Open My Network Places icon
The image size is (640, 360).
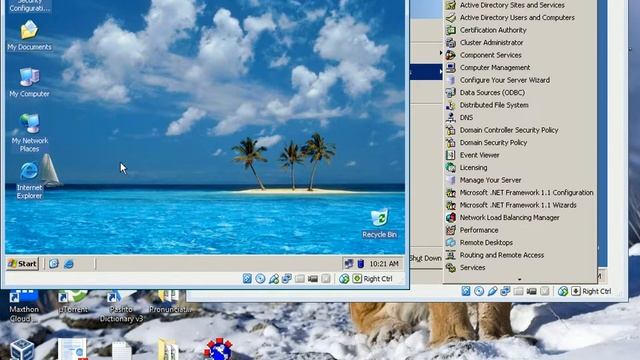coord(29,133)
